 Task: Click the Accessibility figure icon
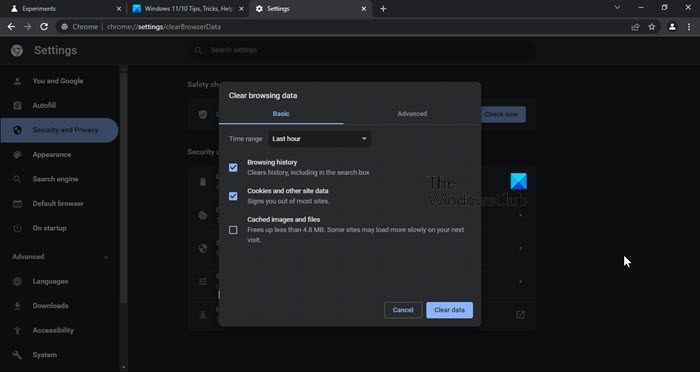(x=17, y=331)
